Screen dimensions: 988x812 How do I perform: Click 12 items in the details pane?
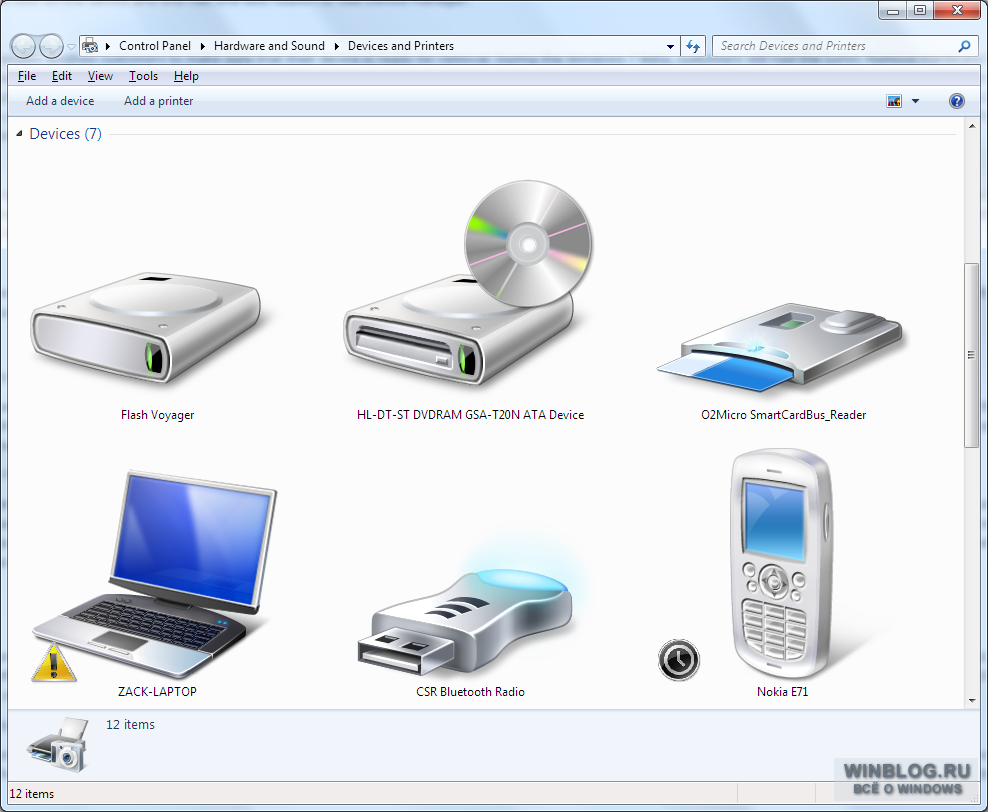pyautogui.click(x=130, y=724)
